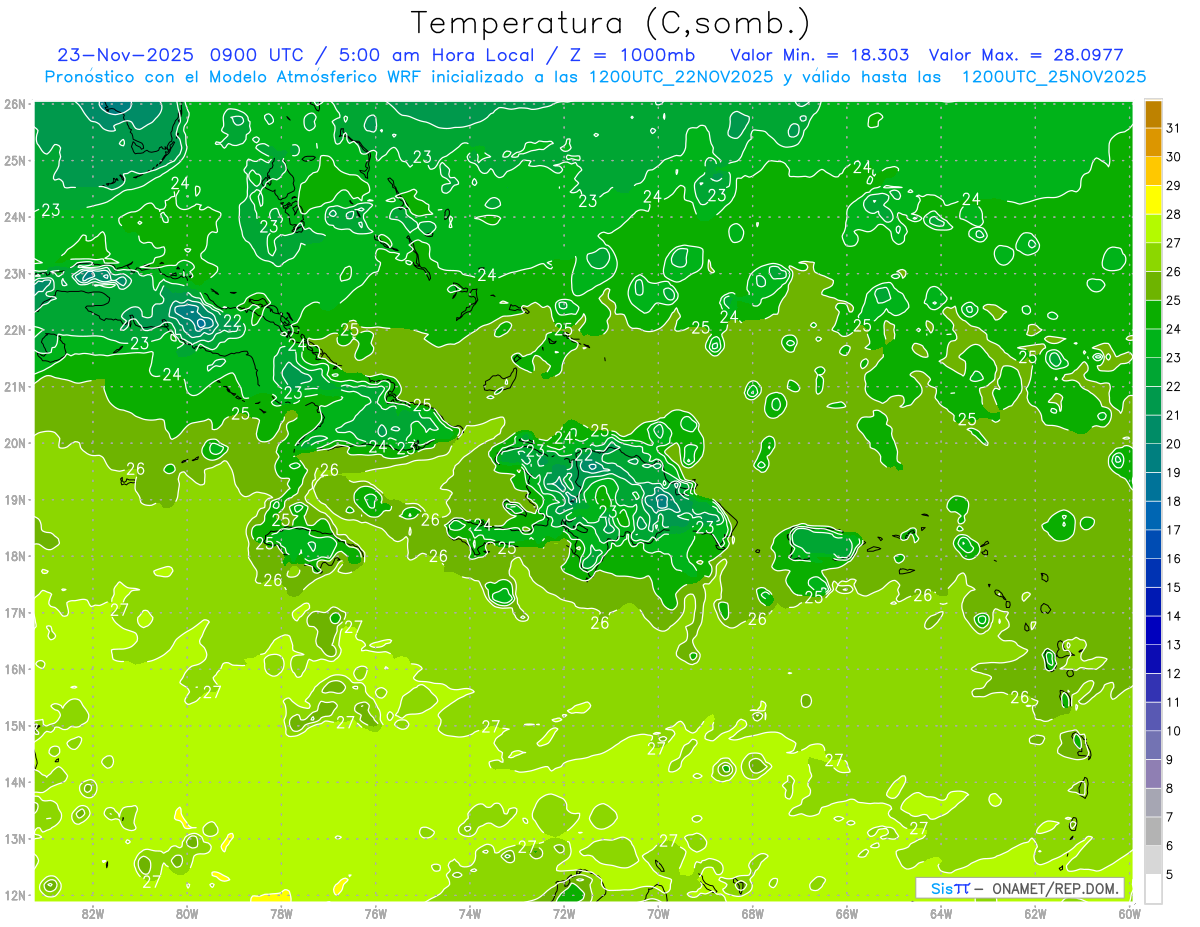Pick the lime swatch between 27 and 28
Image resolution: width=1200 pixels, height=927 pixels.
pos(1153,229)
